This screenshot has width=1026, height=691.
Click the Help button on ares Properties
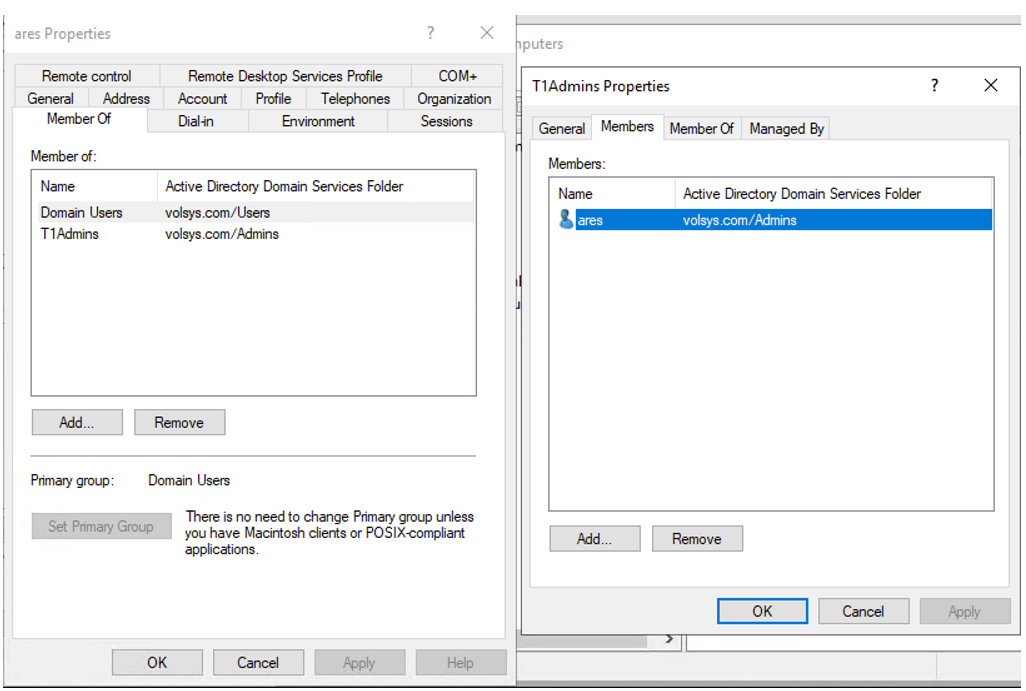point(460,662)
